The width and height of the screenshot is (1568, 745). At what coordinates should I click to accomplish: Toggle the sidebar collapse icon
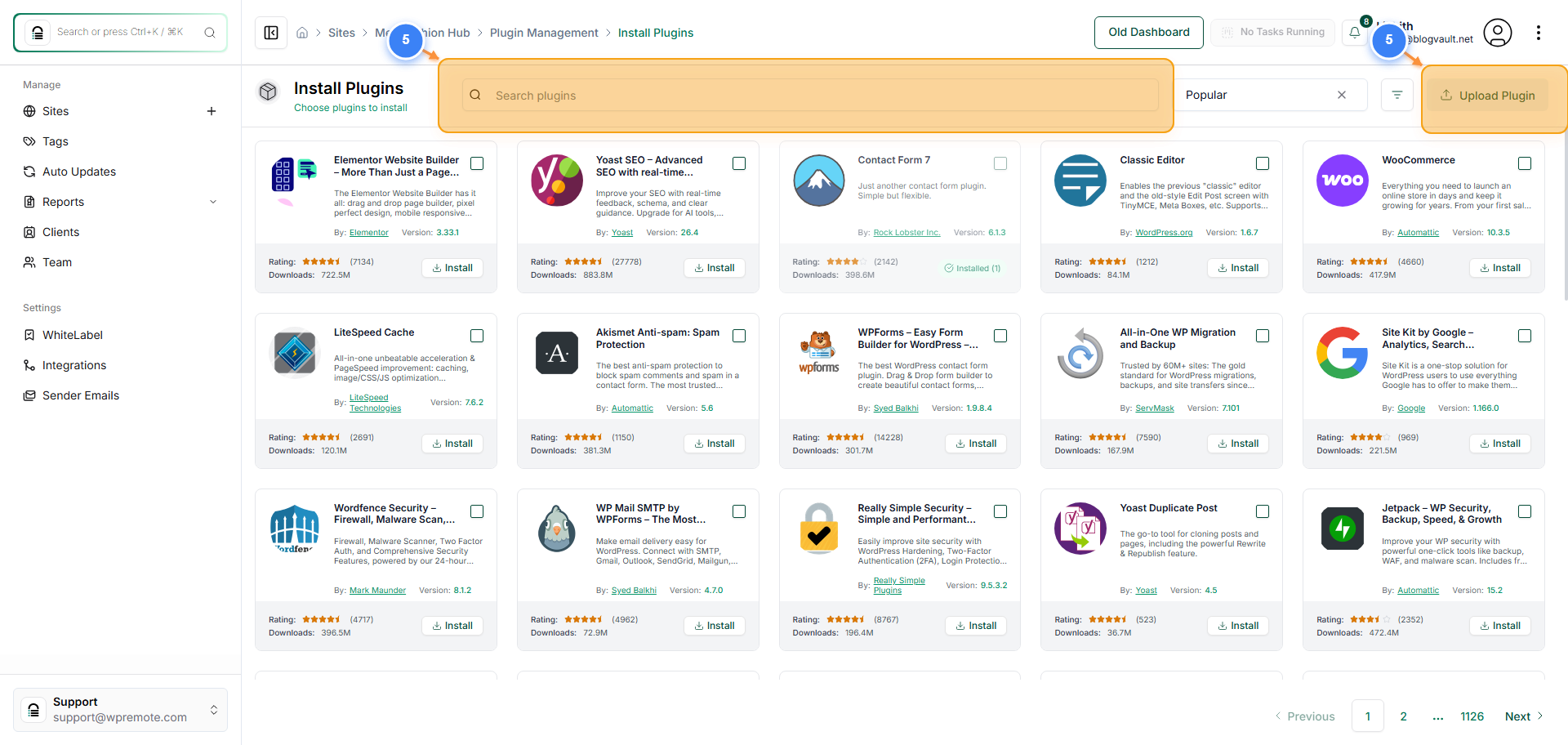(x=271, y=33)
